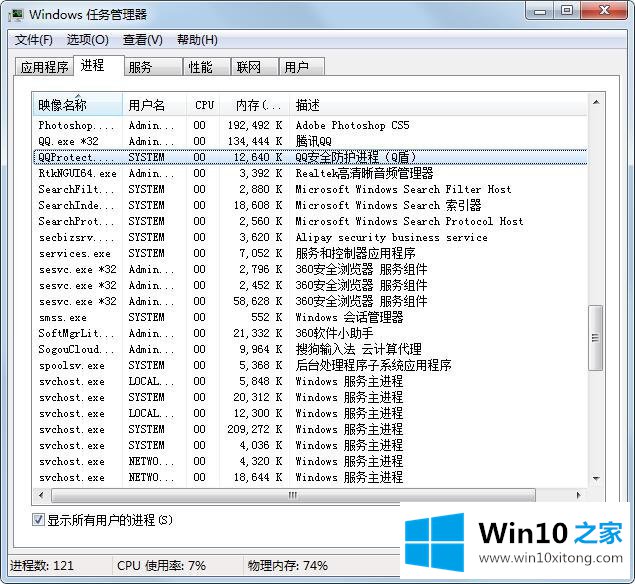Select svchost.exe using 5,848 K
The width and height of the screenshot is (635, 584).
pyautogui.click(x=310, y=381)
